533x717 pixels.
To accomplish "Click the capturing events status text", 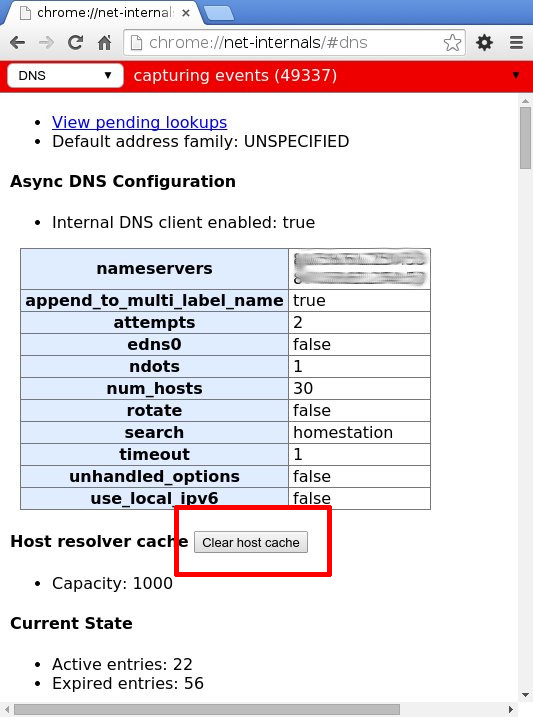I will (x=235, y=75).
